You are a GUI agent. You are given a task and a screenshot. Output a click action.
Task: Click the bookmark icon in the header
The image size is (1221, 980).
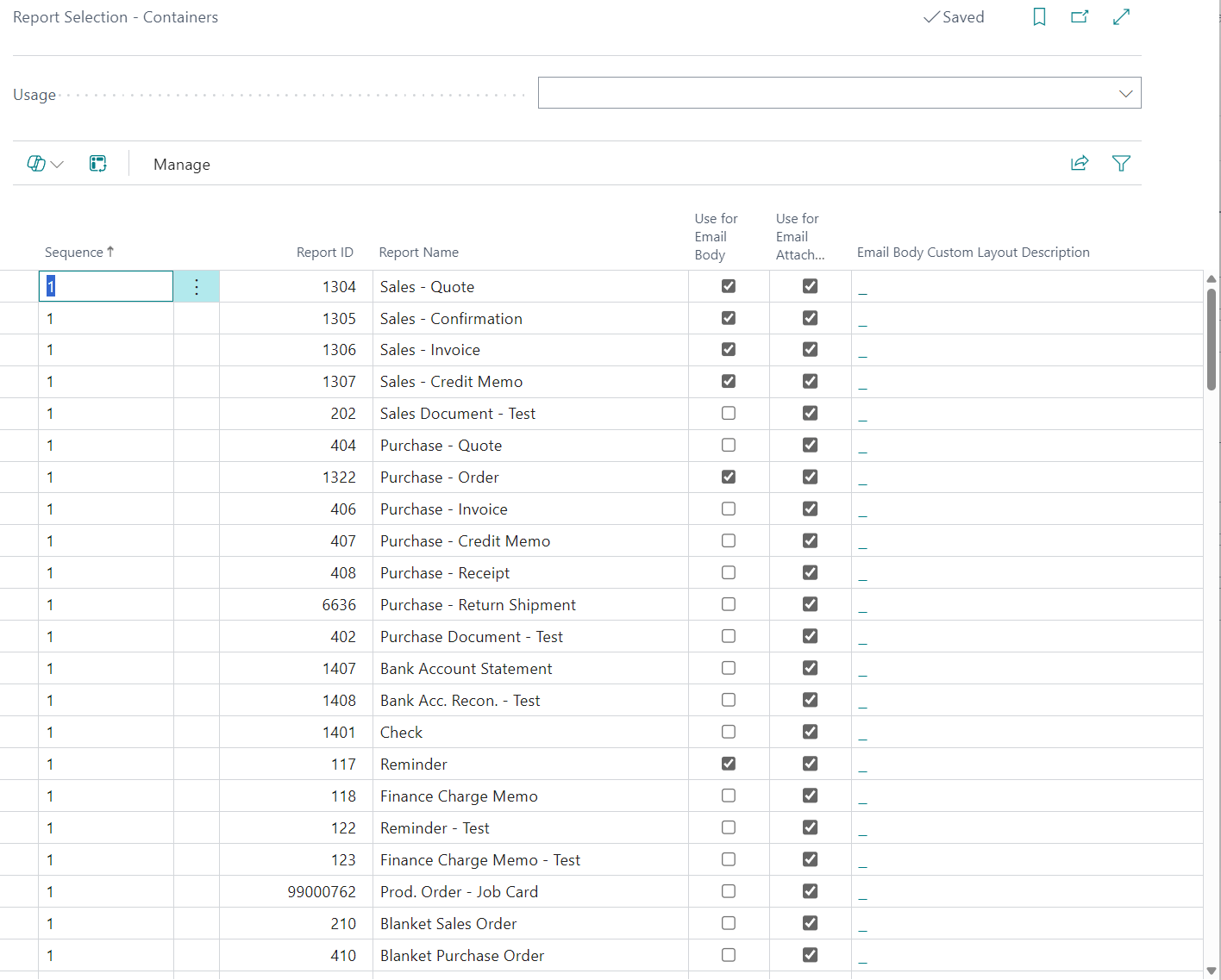click(1039, 17)
